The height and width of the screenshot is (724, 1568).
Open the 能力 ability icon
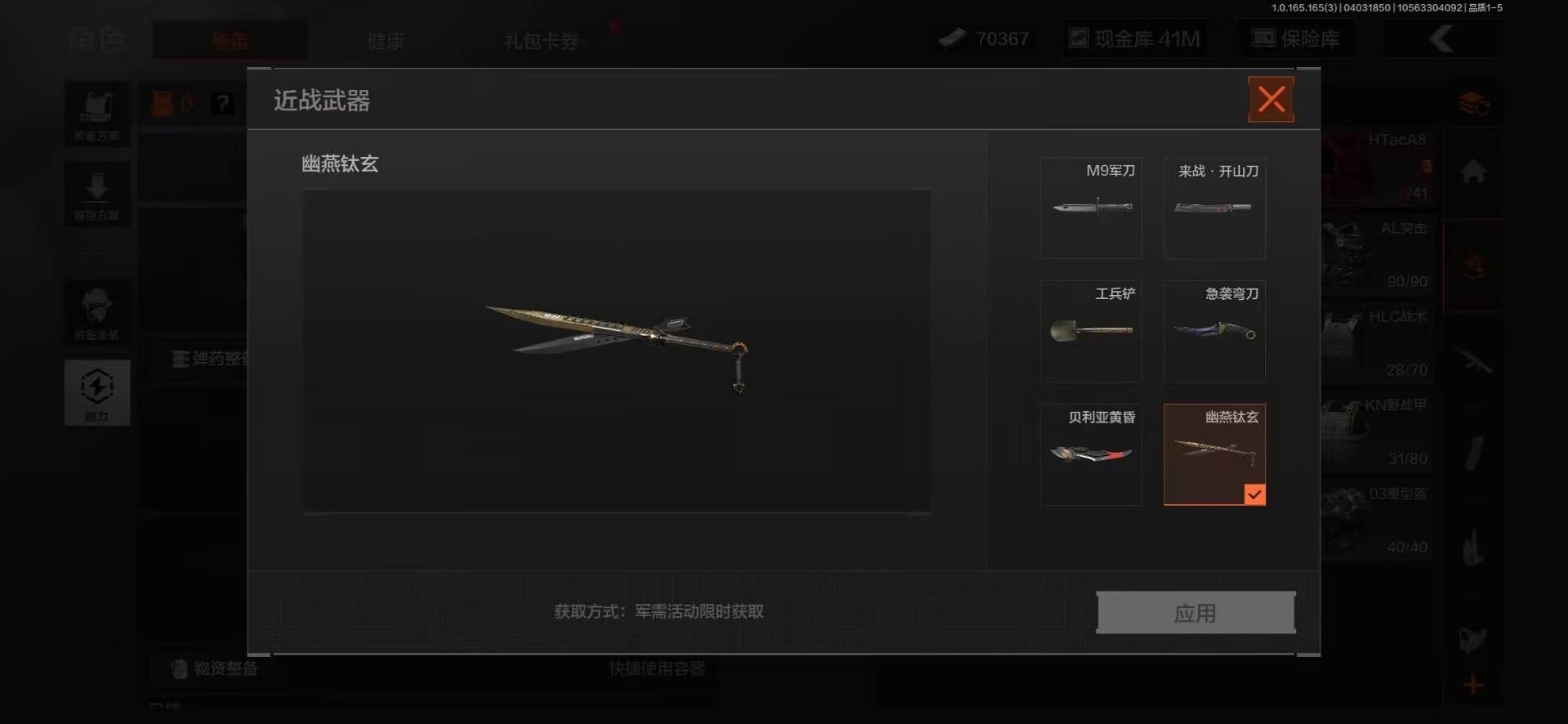pos(97,393)
